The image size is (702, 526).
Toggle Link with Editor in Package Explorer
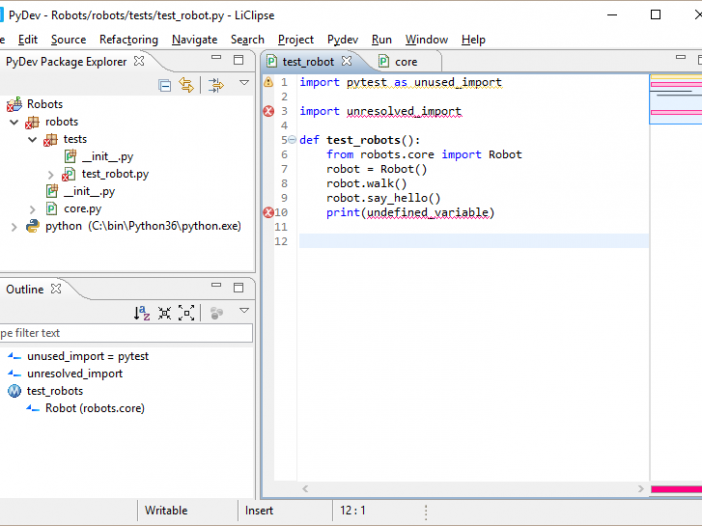[x=186, y=85]
